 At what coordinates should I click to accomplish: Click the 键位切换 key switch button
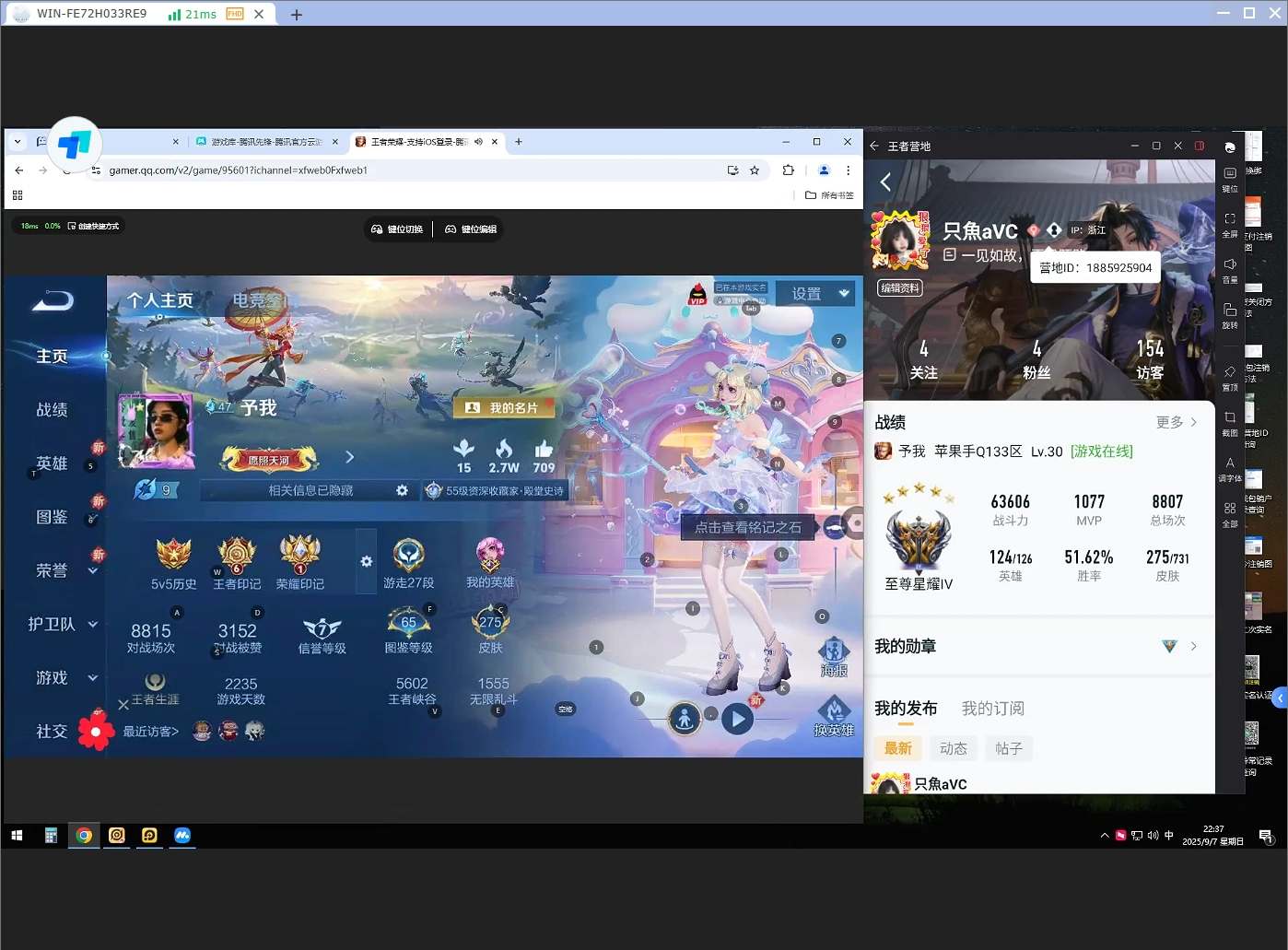(397, 229)
